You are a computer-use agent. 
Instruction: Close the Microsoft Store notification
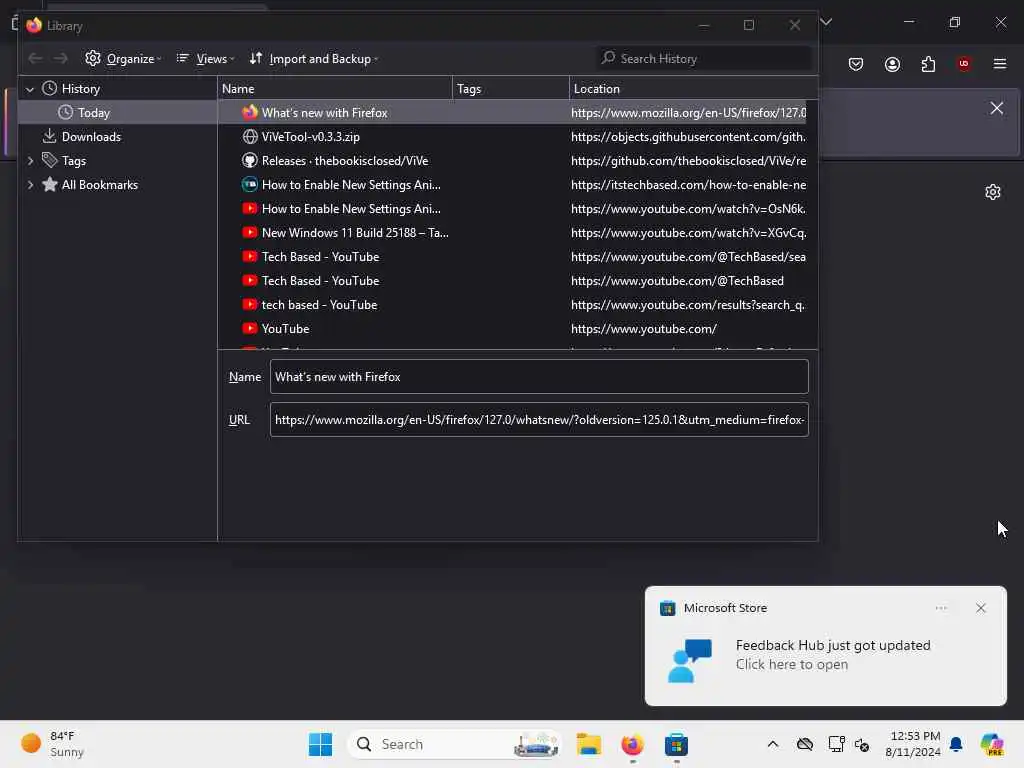click(x=981, y=608)
